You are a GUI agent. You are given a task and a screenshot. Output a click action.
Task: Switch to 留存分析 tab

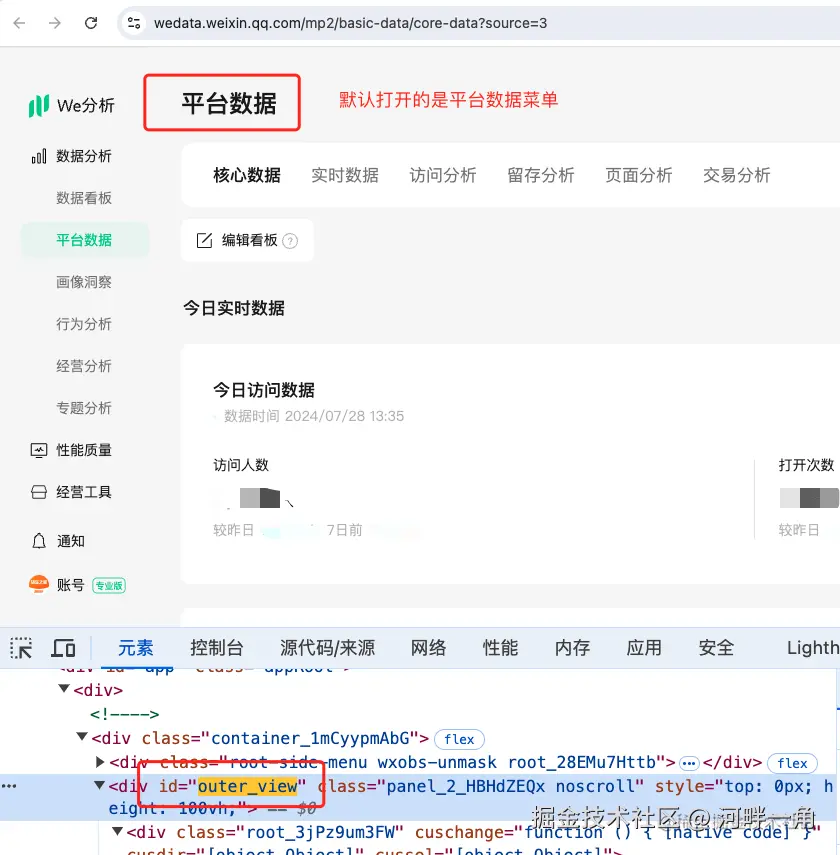541,175
